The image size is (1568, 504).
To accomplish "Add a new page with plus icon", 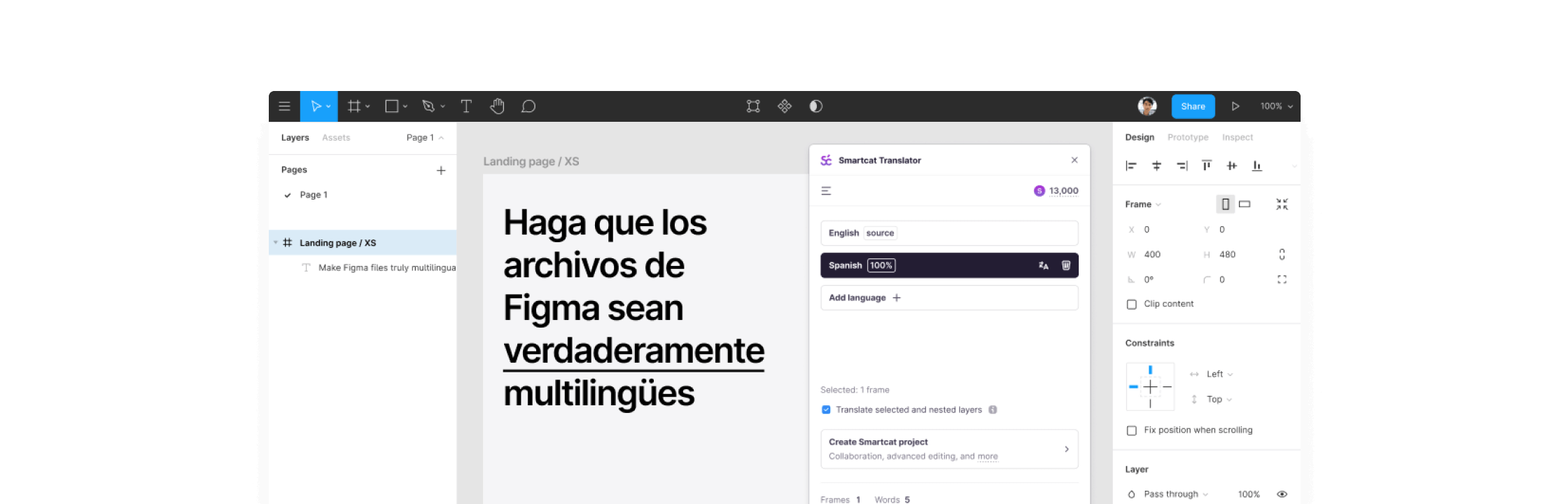I will click(x=441, y=170).
